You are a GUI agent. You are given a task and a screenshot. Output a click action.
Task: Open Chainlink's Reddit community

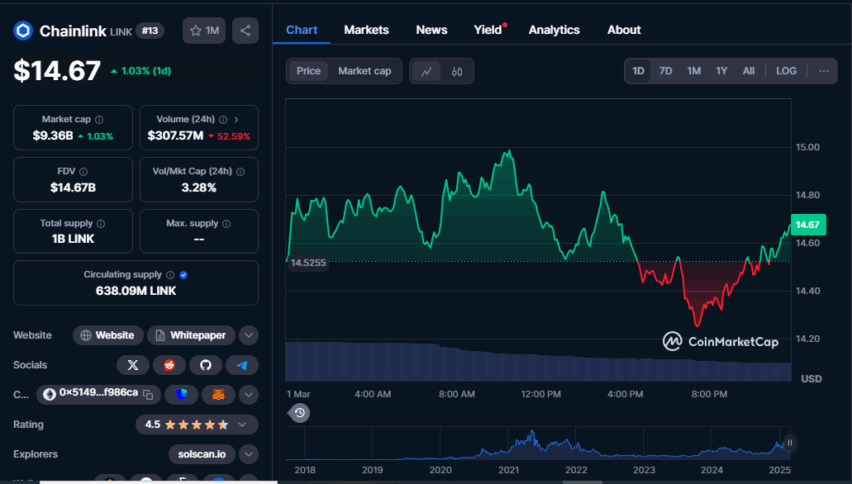click(169, 365)
